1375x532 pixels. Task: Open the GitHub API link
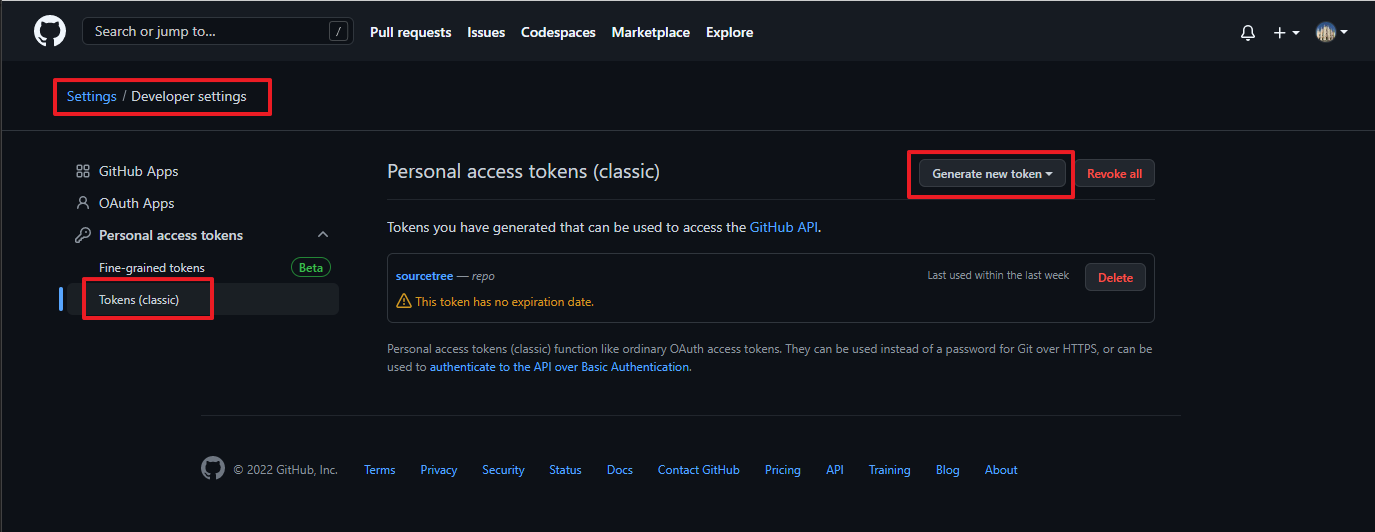(785, 227)
